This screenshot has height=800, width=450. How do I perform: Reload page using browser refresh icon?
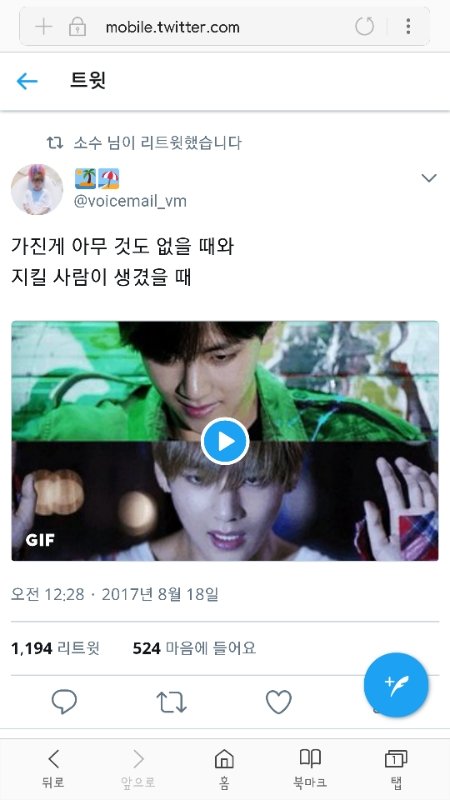[x=364, y=26]
